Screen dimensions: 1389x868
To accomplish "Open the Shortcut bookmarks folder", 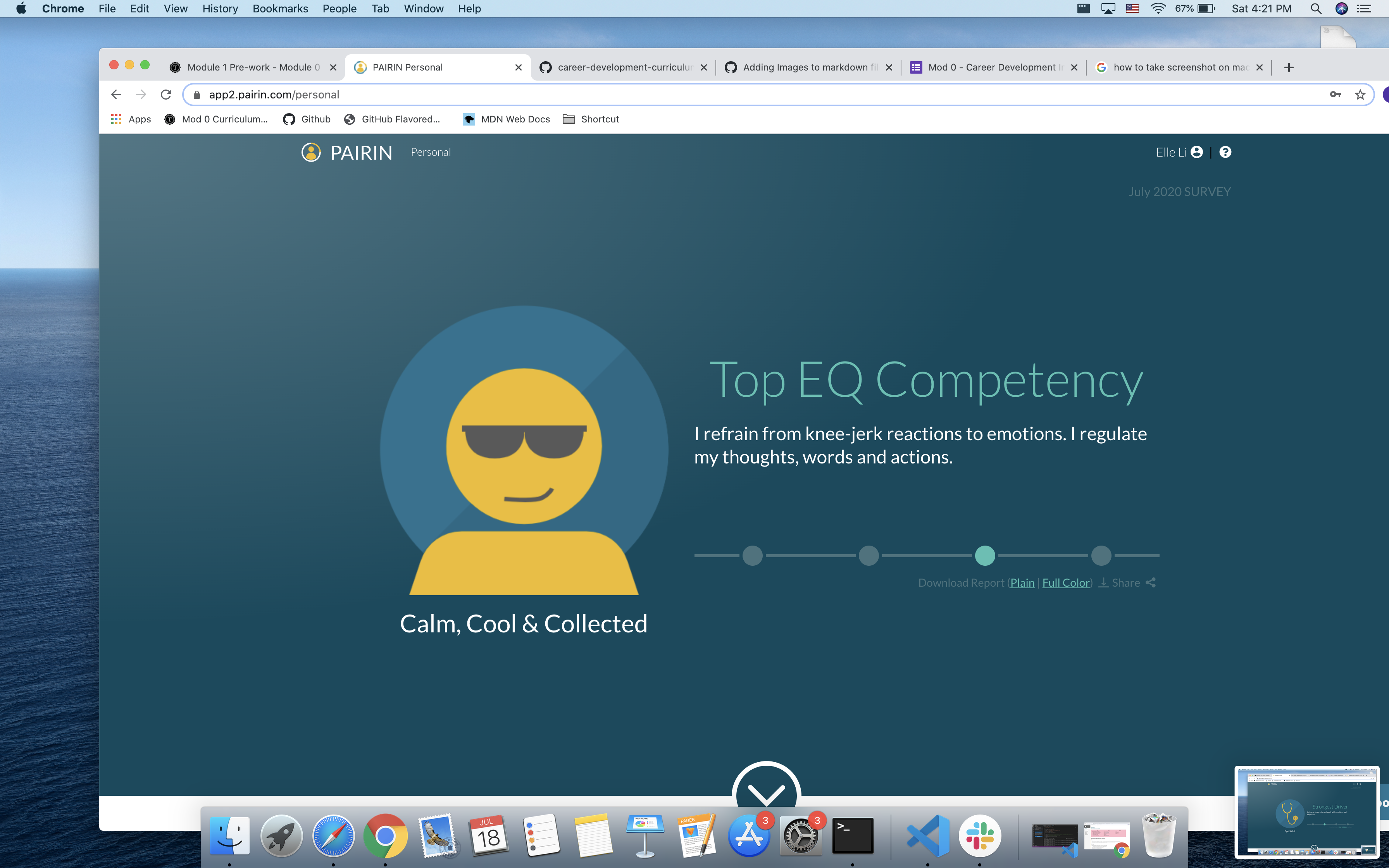I will point(591,119).
